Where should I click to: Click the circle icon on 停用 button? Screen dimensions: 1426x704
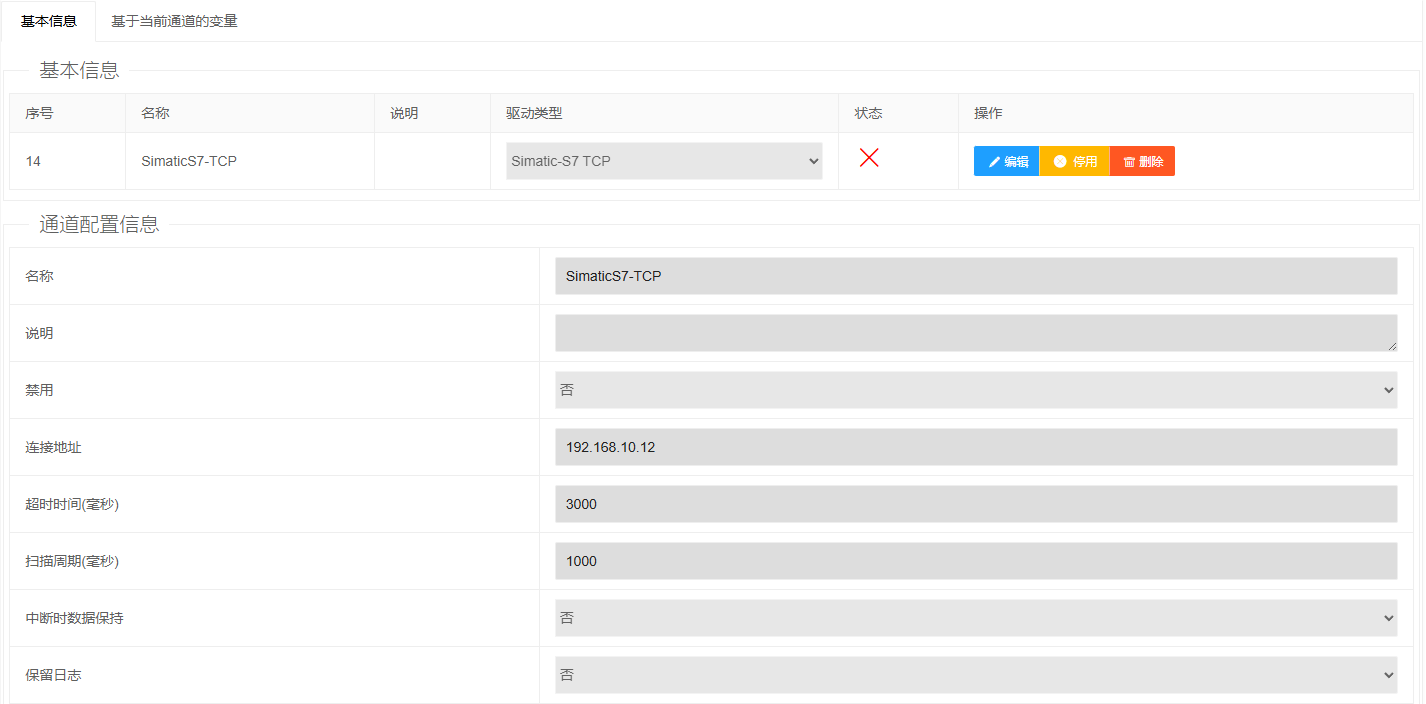[x=1060, y=162]
